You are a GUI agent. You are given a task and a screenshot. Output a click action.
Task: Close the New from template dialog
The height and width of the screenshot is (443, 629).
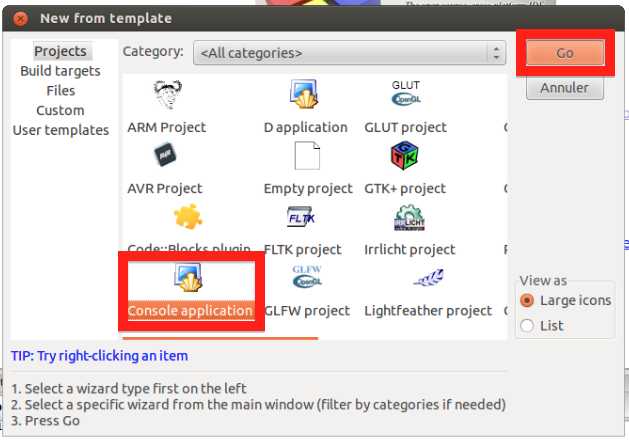tap(20, 18)
